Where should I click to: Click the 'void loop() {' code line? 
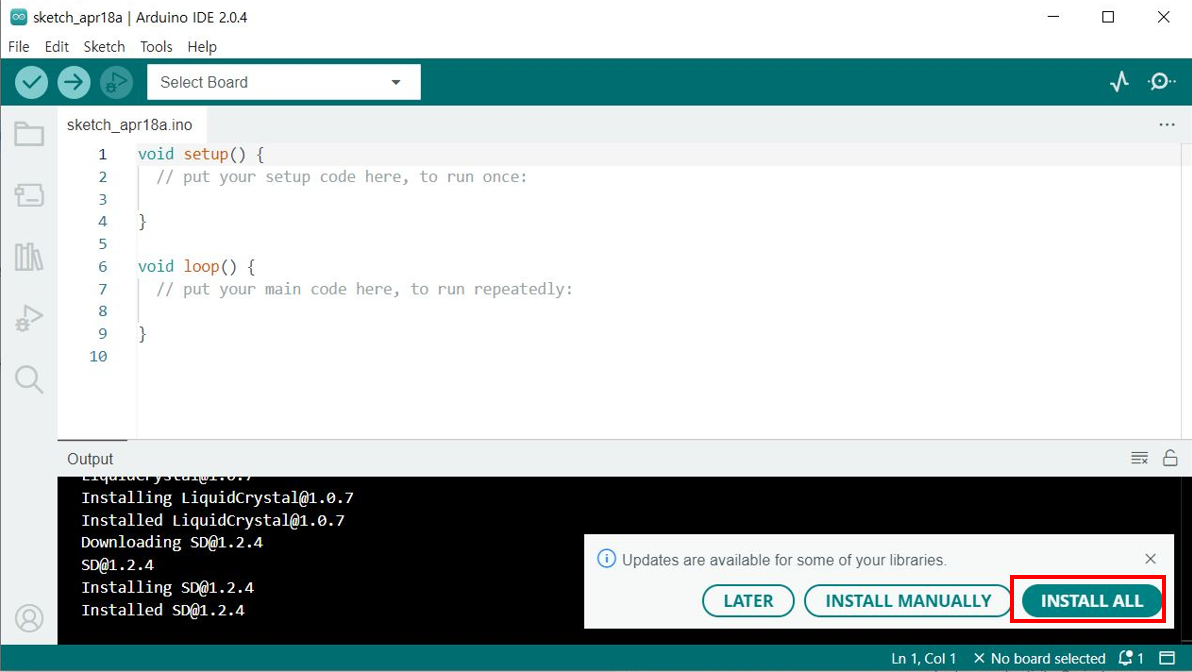click(196, 267)
